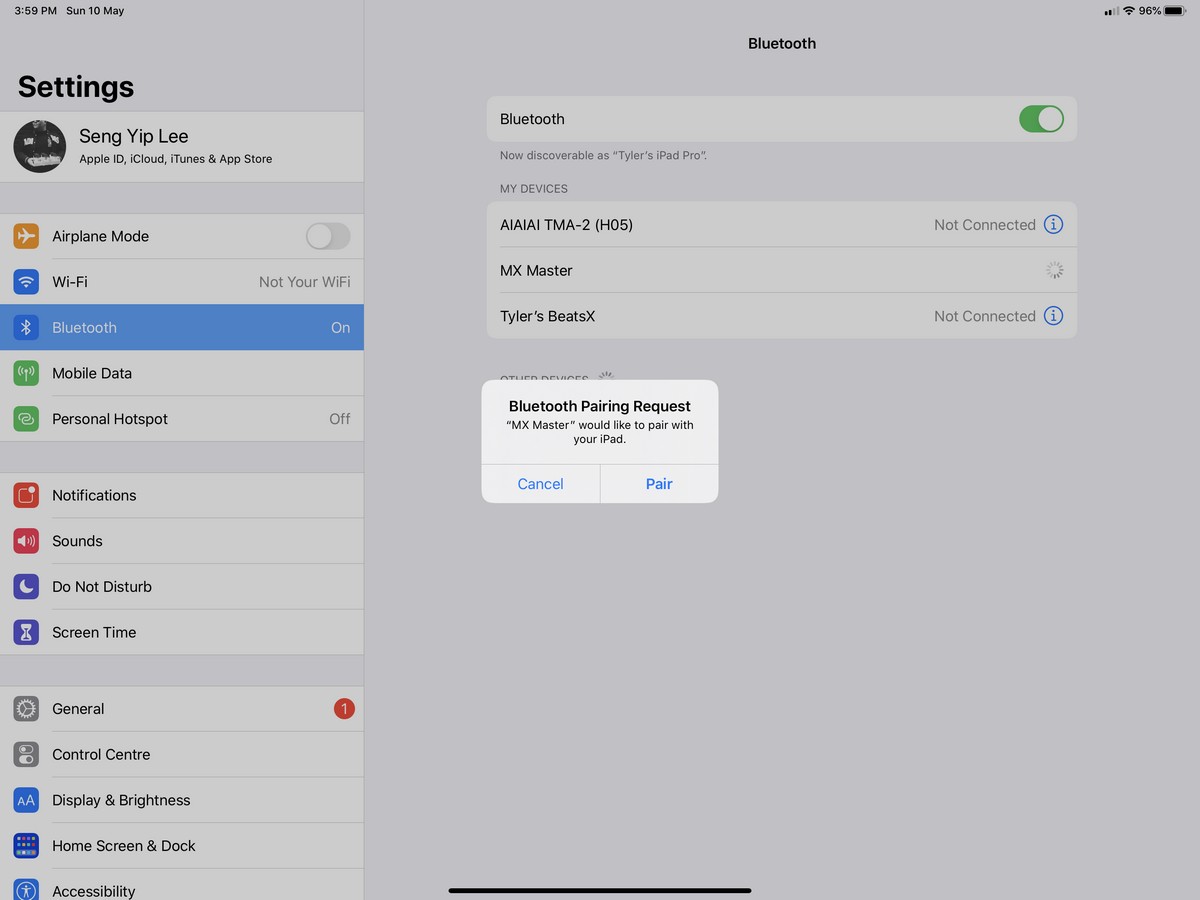This screenshot has width=1200, height=900.
Task: Tap the Bluetooth page title
Action: (782, 44)
